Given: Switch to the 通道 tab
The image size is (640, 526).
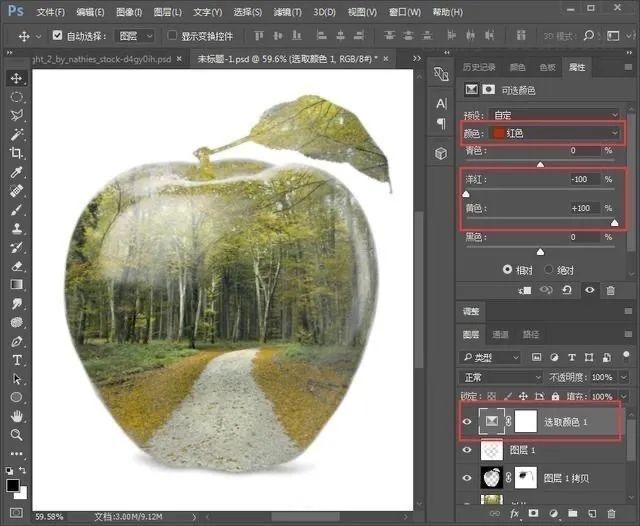Looking at the screenshot, I should click(x=500, y=335).
